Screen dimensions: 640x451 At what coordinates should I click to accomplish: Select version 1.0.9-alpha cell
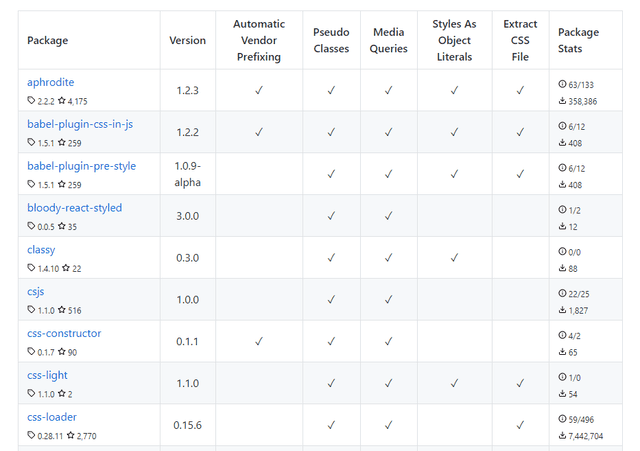[x=188, y=174]
